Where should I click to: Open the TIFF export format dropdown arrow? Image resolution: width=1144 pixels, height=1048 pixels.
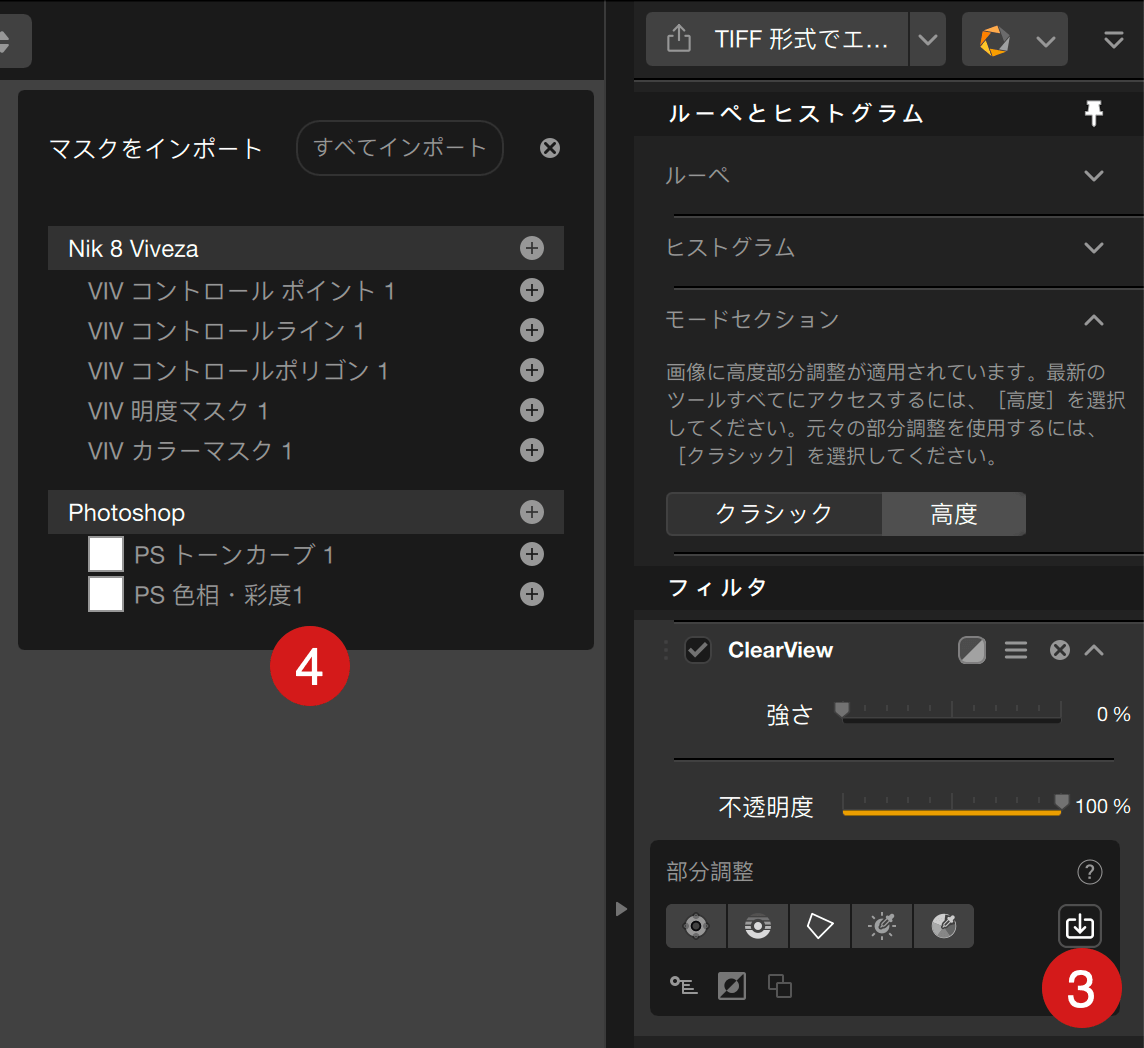(928, 39)
